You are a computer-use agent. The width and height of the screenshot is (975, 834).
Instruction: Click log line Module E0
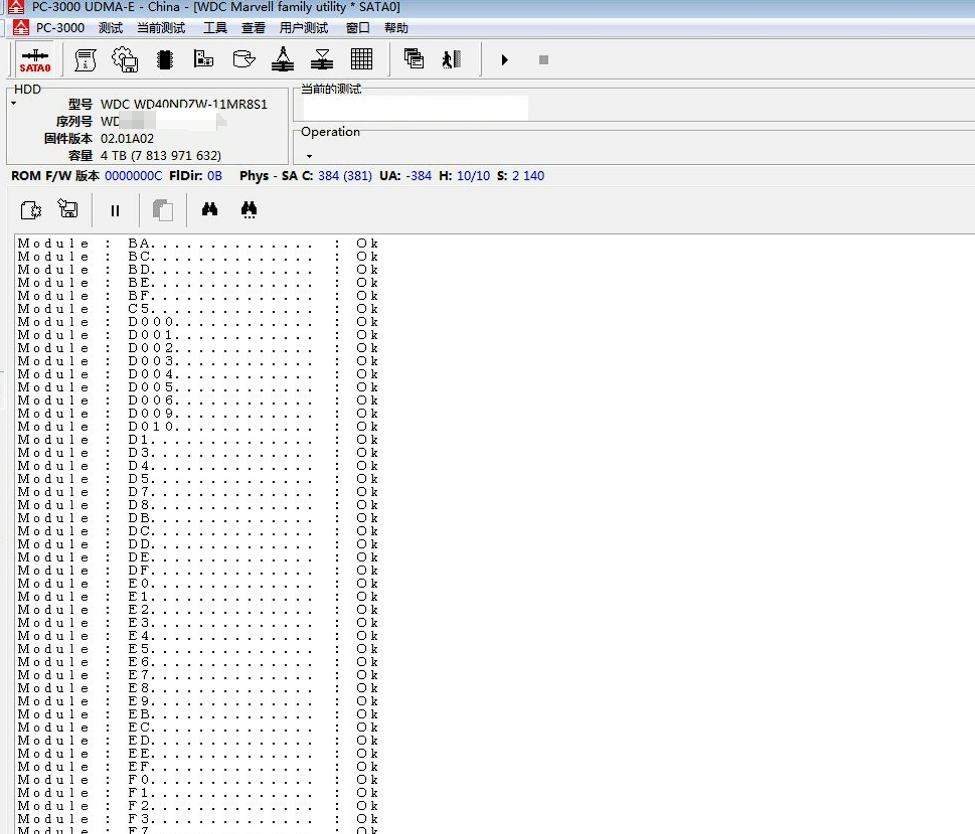pos(198,583)
